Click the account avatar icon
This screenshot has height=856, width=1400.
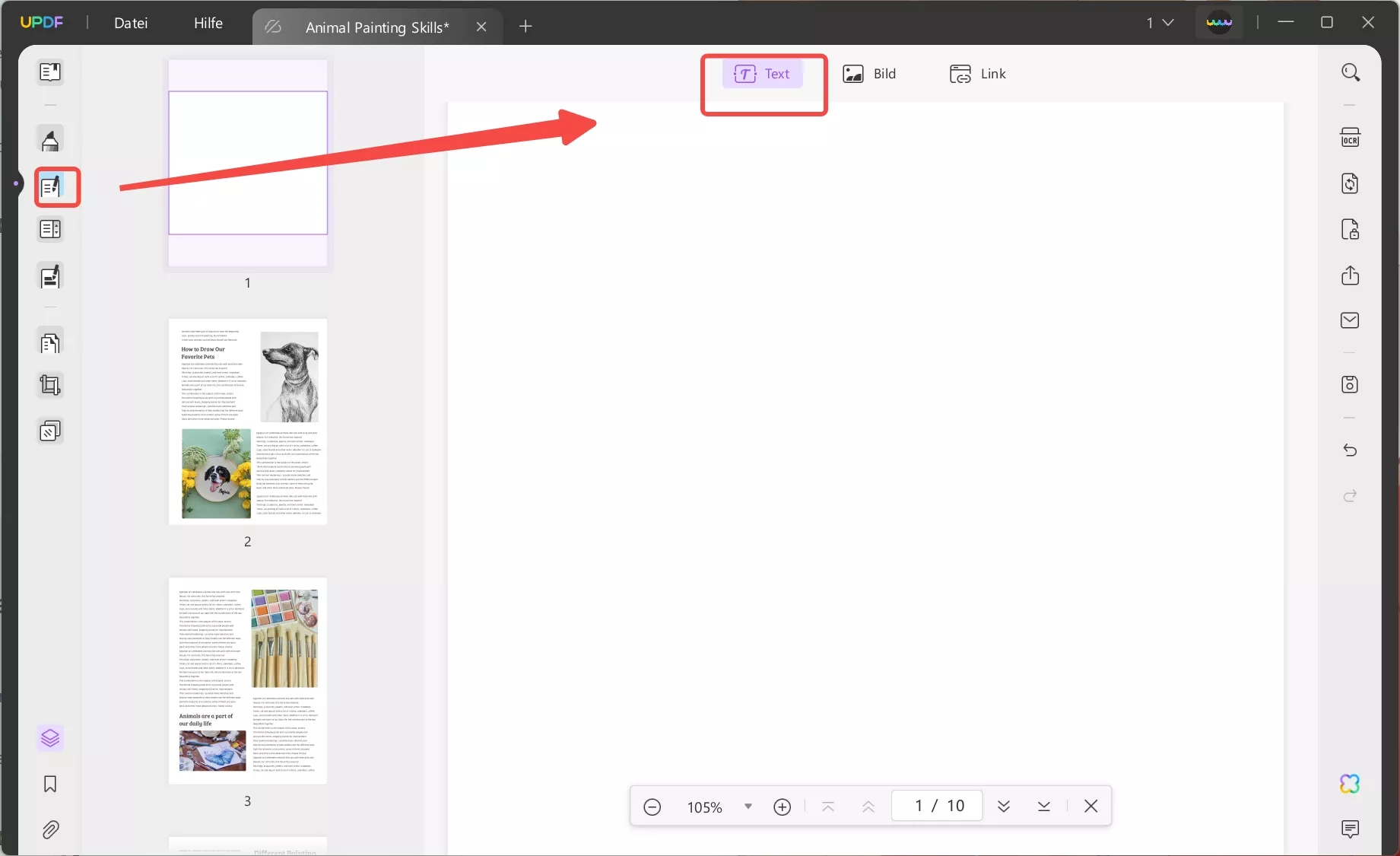1219,23
